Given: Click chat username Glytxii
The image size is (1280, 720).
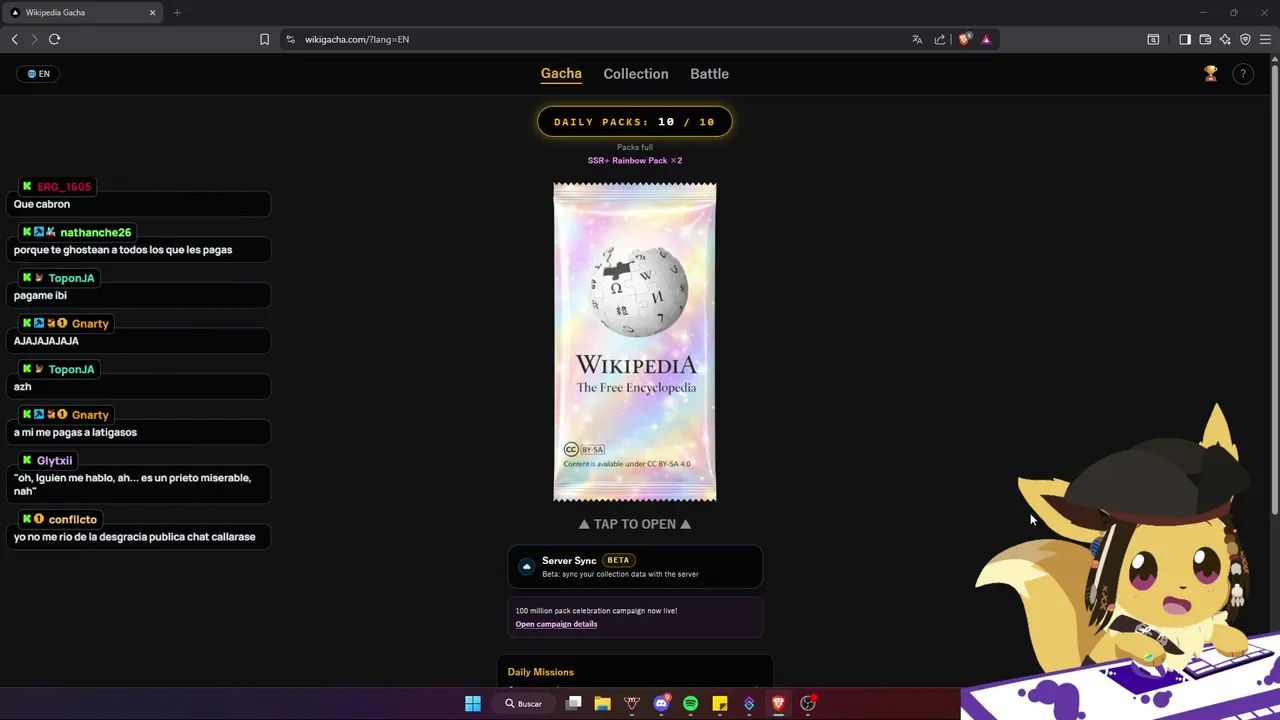Looking at the screenshot, I should coord(54,461).
